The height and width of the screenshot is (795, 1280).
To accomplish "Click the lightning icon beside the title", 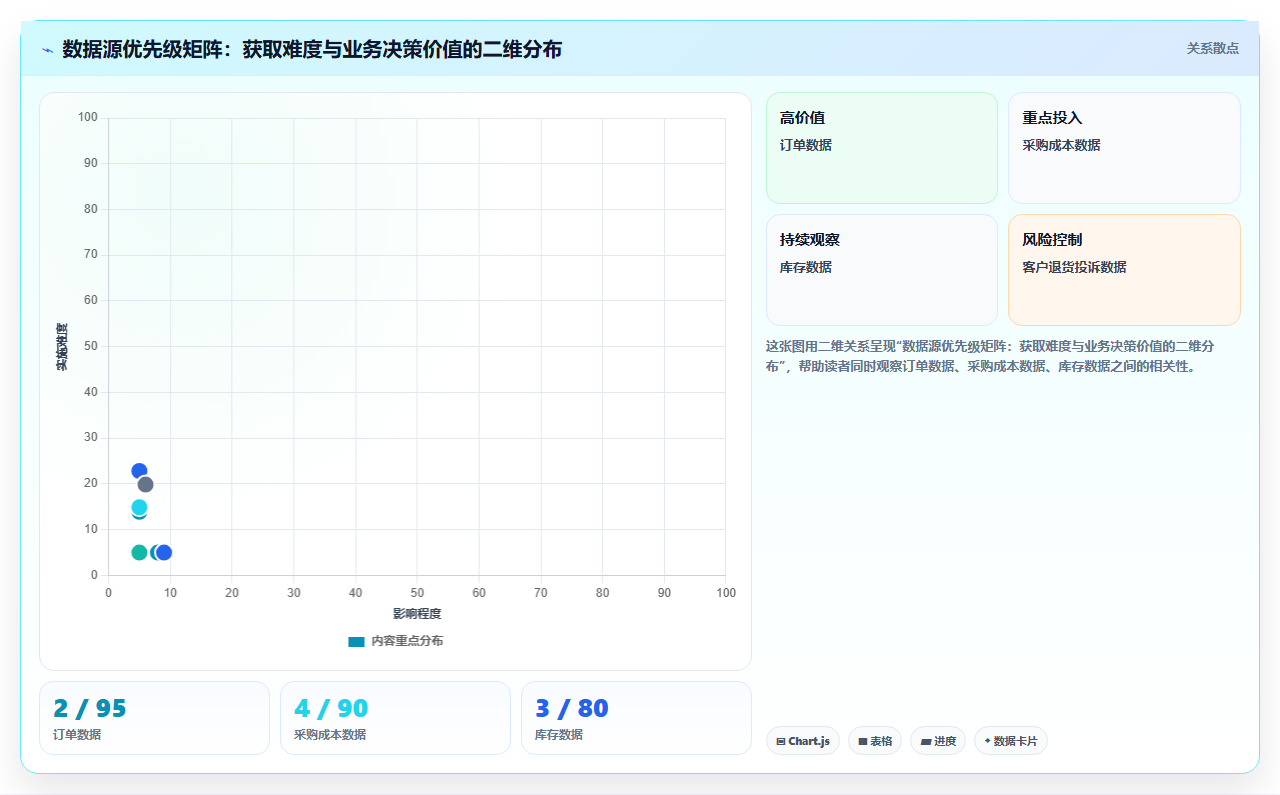I will [x=47, y=49].
